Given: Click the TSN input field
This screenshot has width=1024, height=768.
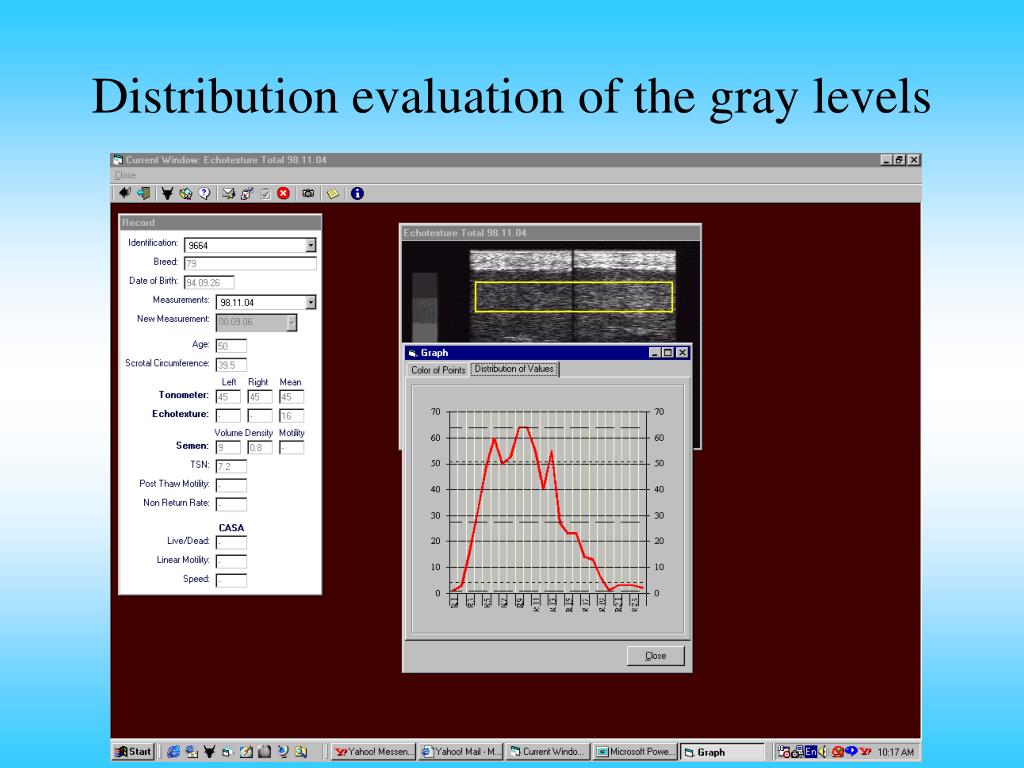Looking at the screenshot, I should [x=231, y=466].
